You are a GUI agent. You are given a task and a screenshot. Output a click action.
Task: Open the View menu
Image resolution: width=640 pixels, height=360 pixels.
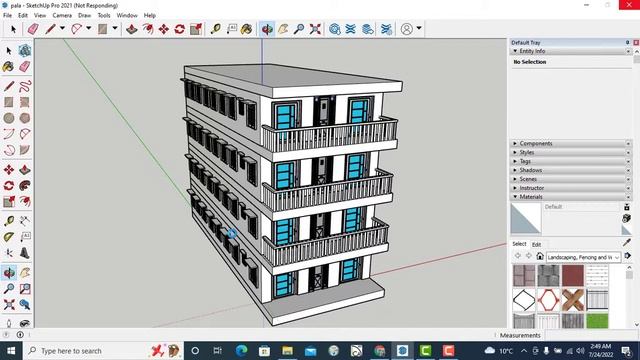tap(40, 15)
